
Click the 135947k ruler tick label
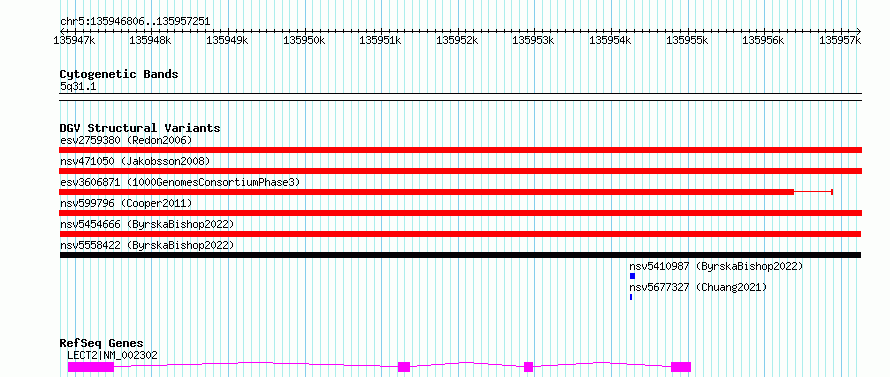[74, 40]
